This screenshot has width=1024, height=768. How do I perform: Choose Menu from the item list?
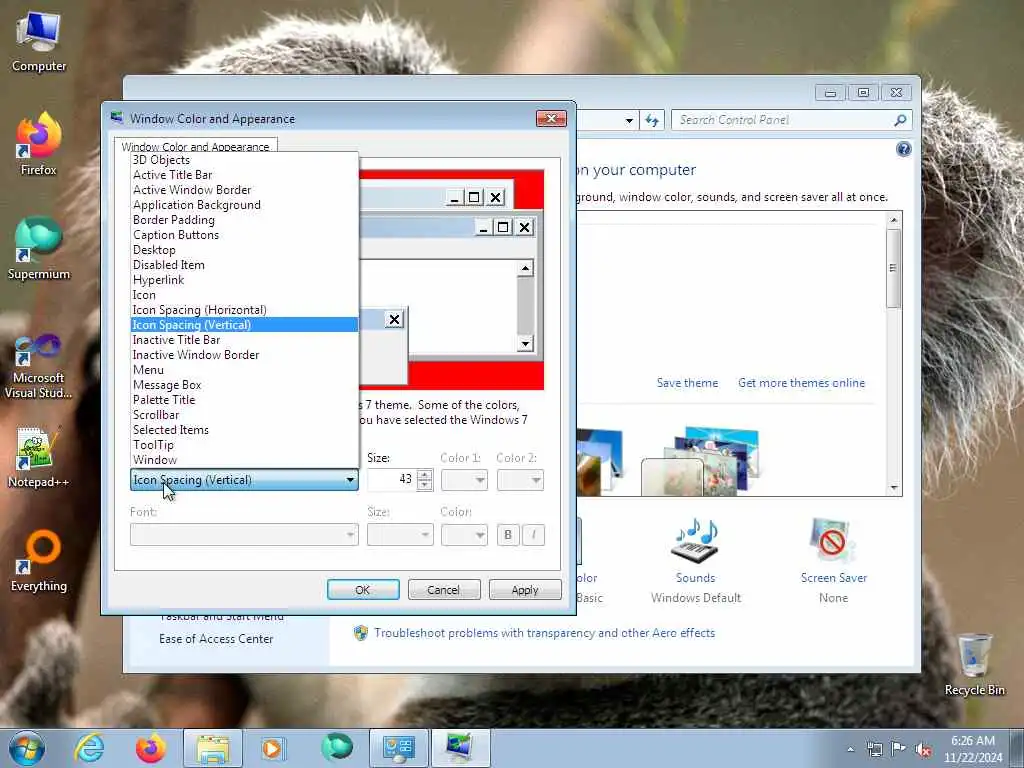coord(244,370)
